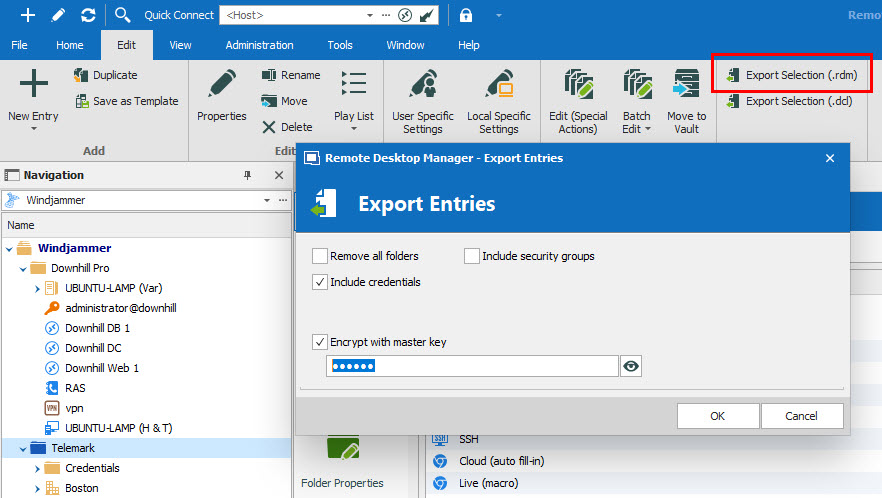Image resolution: width=882 pixels, height=498 pixels.
Task: Open Local Specific Settings
Action: point(498,85)
